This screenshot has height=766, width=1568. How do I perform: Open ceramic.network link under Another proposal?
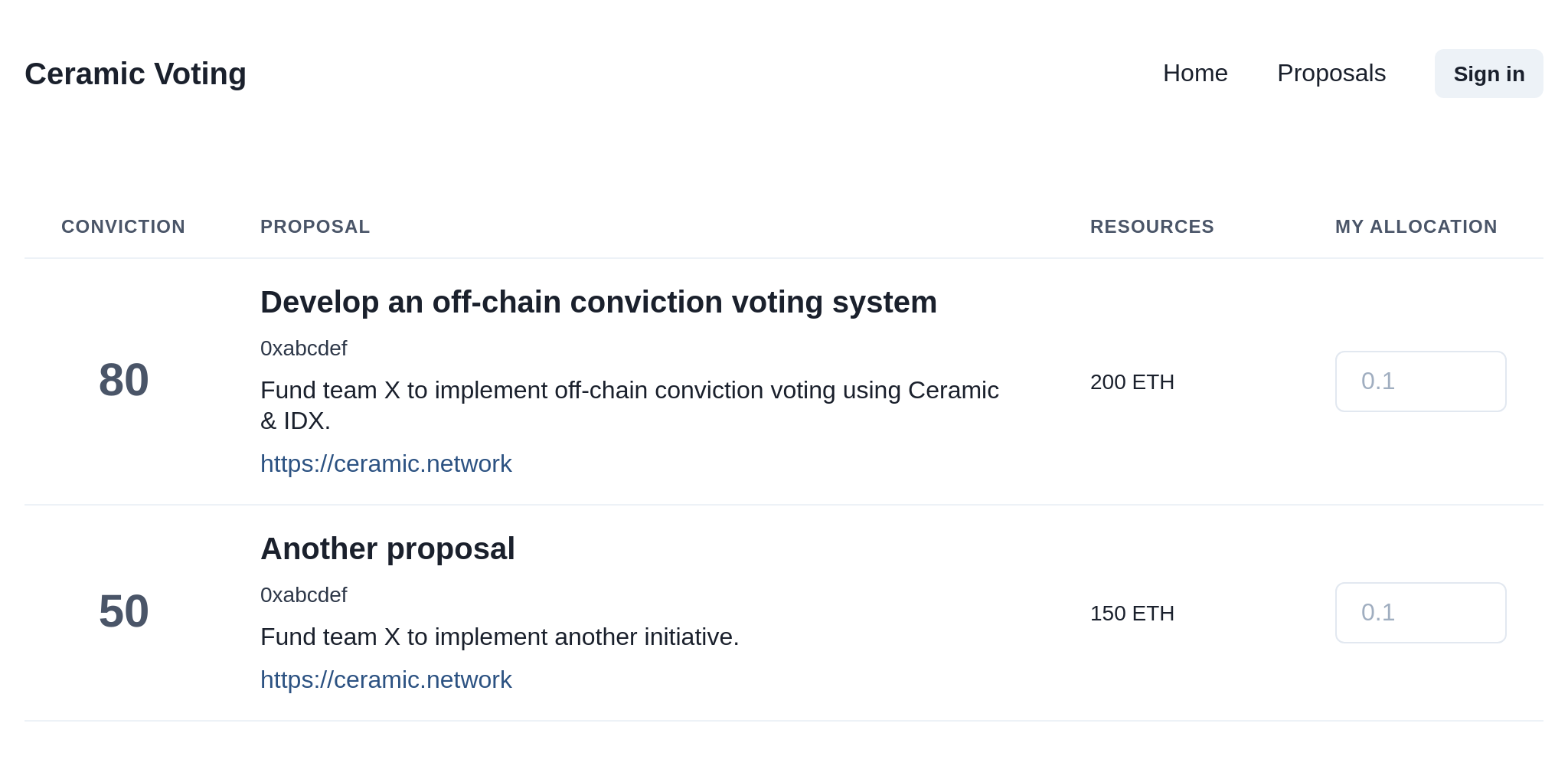click(386, 680)
